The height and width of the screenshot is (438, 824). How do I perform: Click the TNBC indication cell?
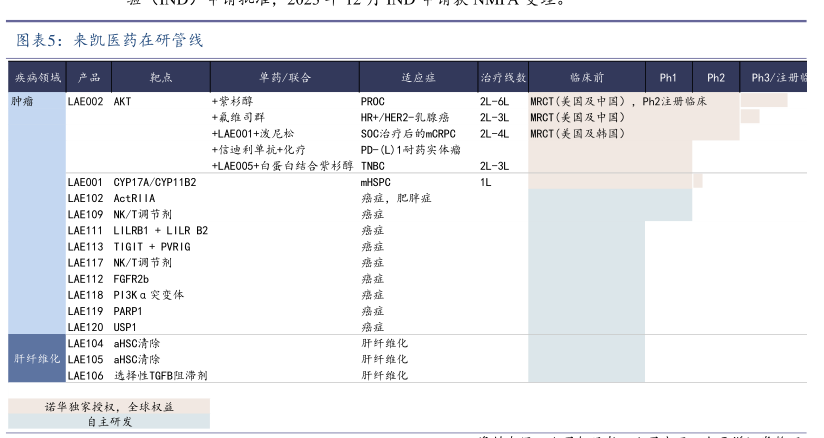373,165
